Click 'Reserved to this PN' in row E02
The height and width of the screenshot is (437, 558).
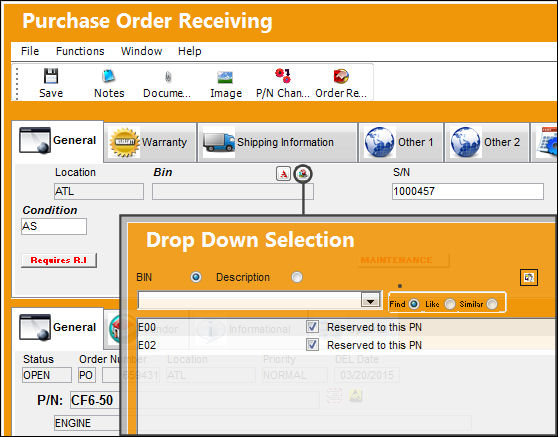coord(374,345)
